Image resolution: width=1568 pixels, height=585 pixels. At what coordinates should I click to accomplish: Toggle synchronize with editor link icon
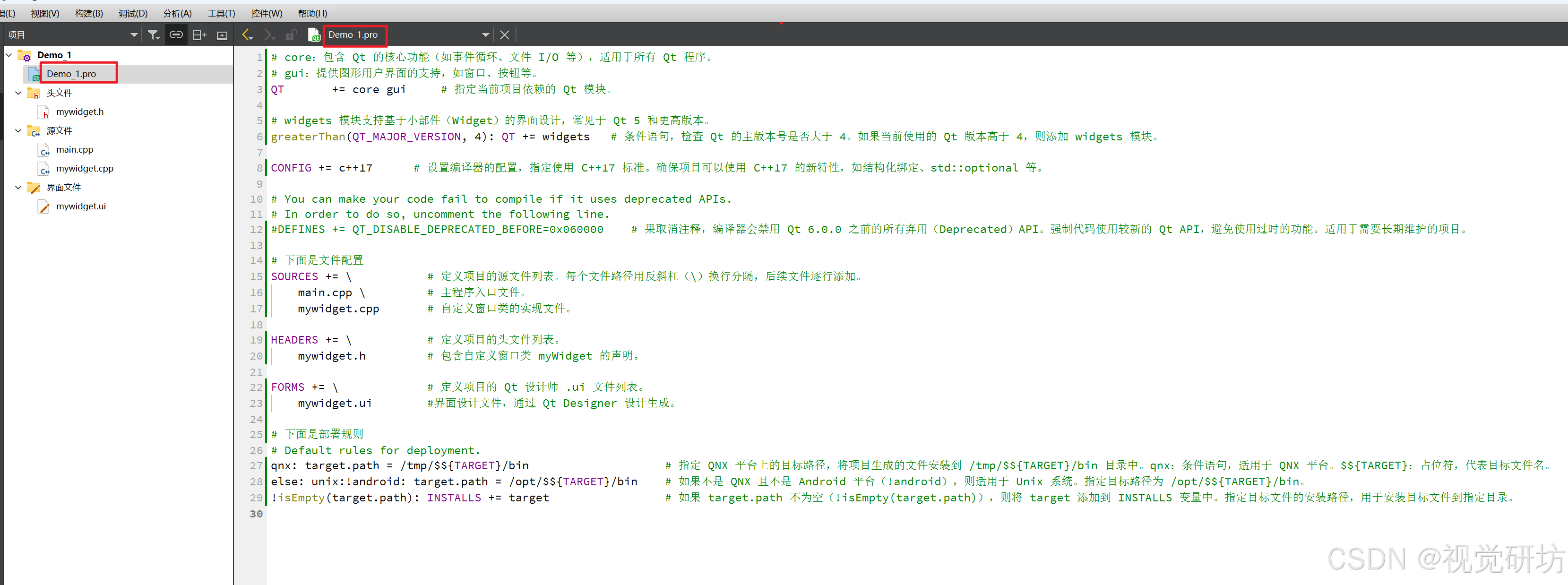176,35
